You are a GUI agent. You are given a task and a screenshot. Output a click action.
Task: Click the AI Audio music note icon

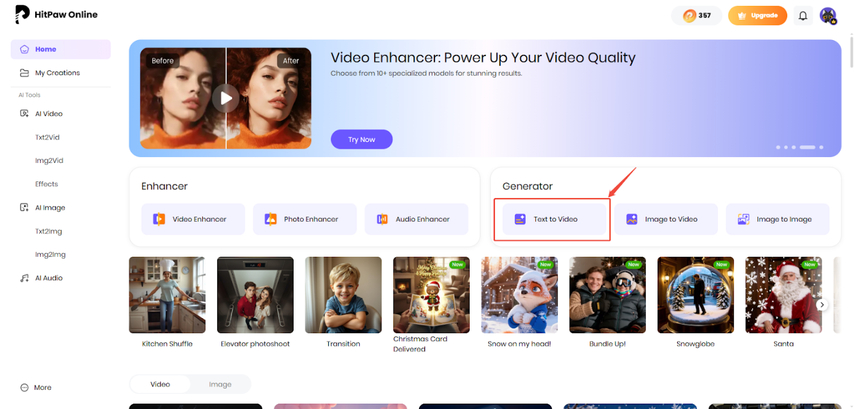(24, 278)
